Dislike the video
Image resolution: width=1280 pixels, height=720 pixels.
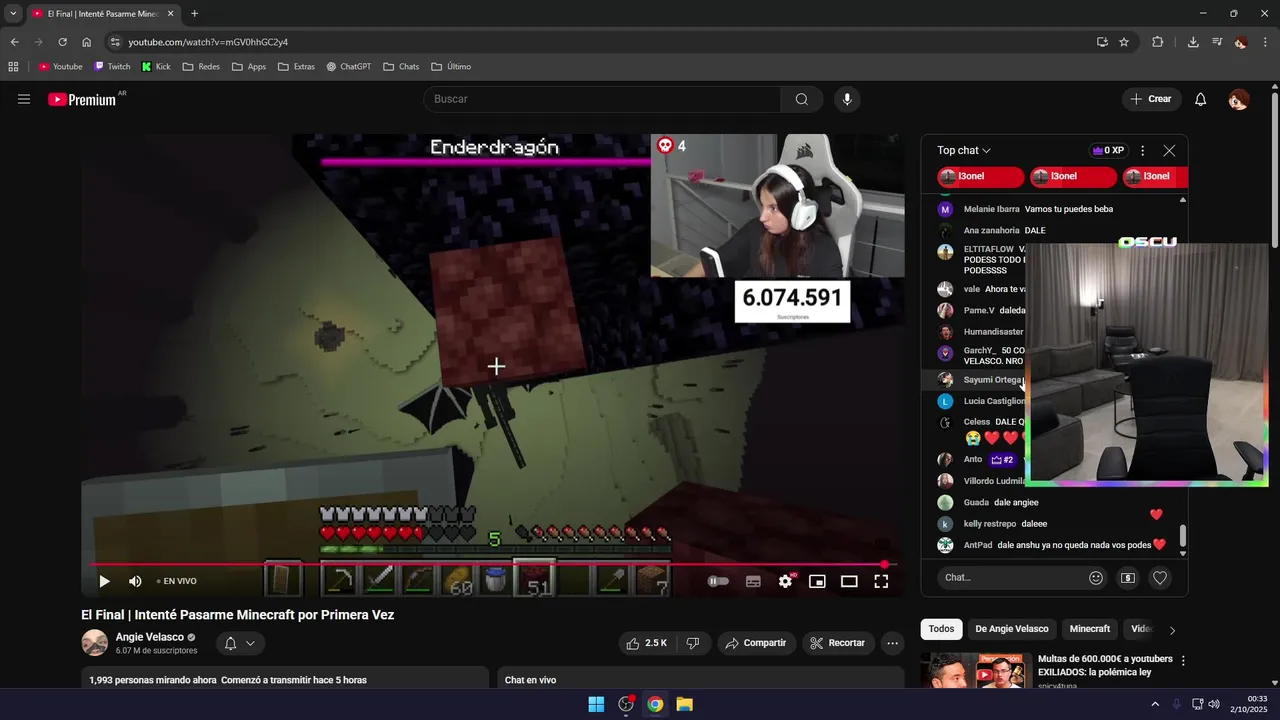tap(692, 643)
